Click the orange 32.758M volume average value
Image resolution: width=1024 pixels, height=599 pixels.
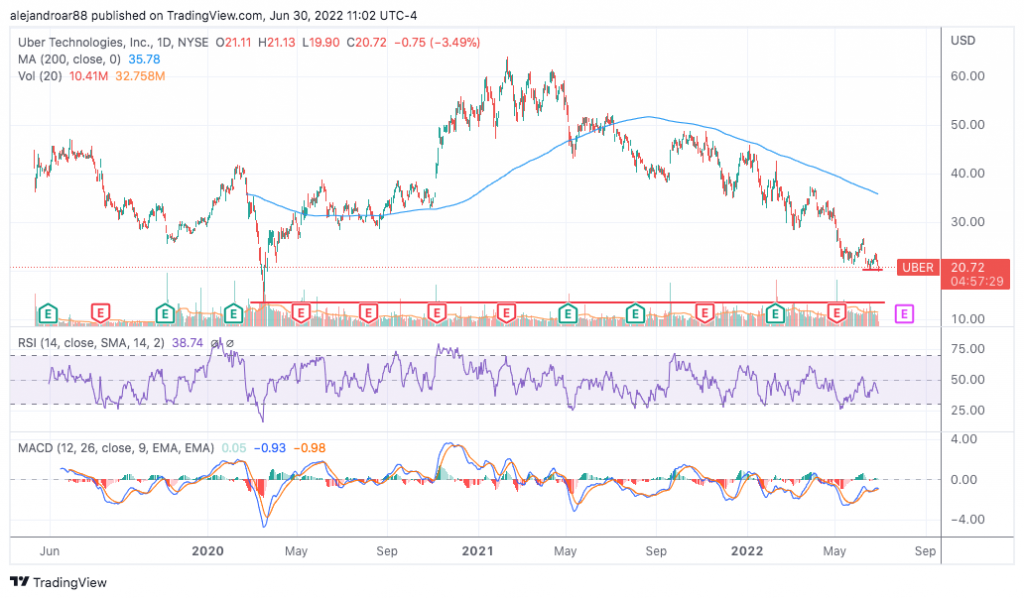click(x=140, y=76)
